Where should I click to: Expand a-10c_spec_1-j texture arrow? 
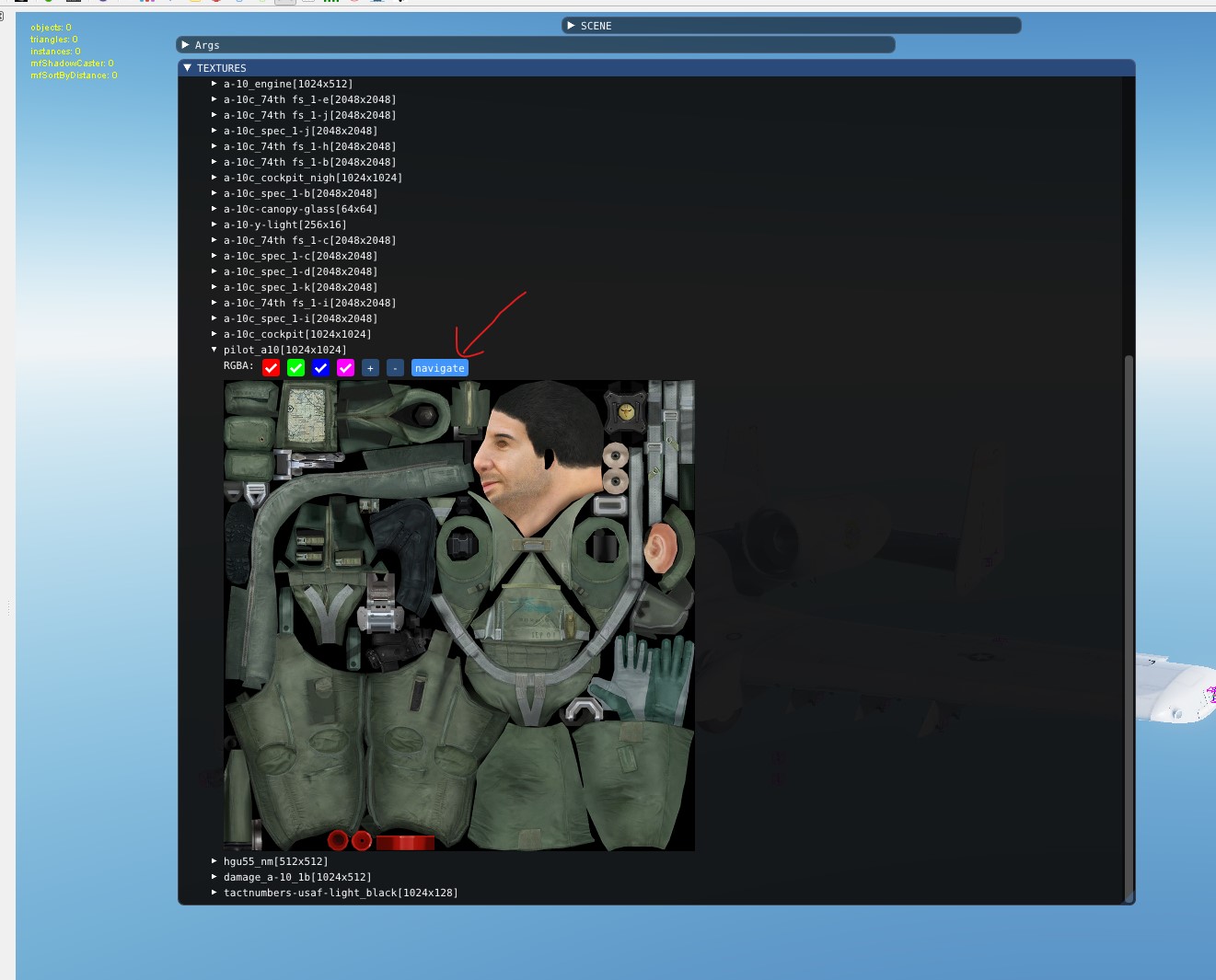[214, 131]
